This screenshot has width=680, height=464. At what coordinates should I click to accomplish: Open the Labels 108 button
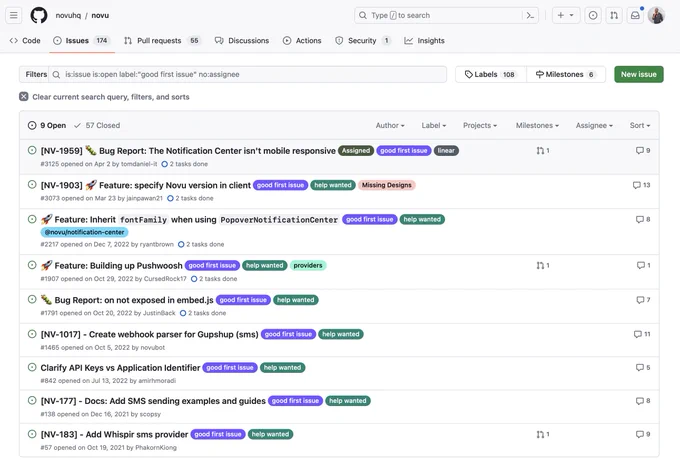click(490, 74)
